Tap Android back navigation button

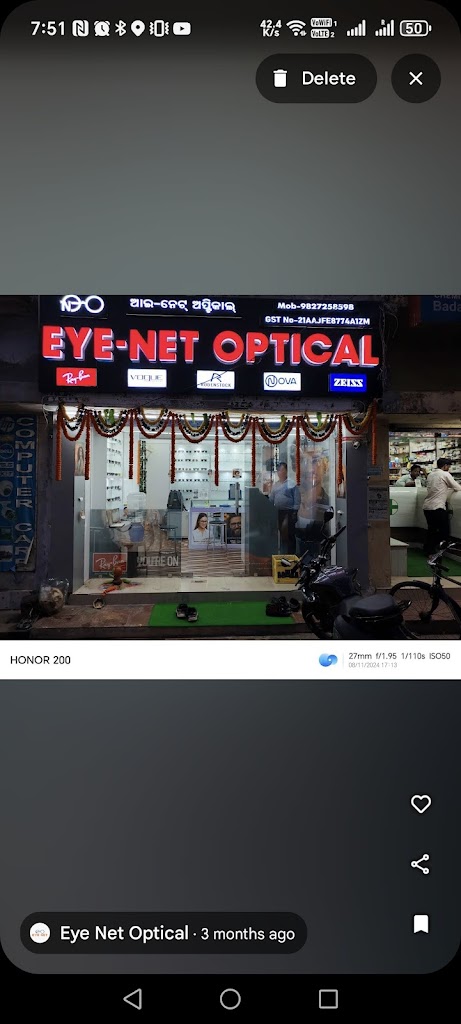(x=133, y=999)
